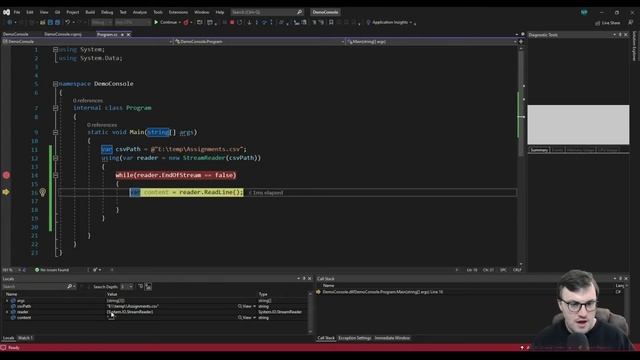Collapse the internal class Program block
640x360 pixels.
pos(55,108)
